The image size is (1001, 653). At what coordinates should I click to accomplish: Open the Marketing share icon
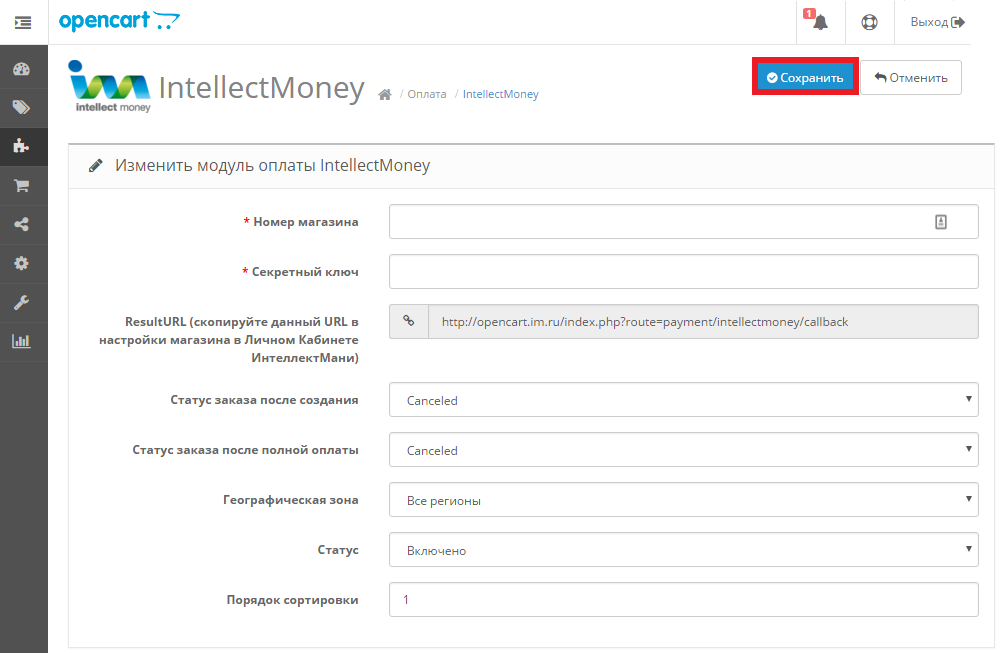point(22,224)
